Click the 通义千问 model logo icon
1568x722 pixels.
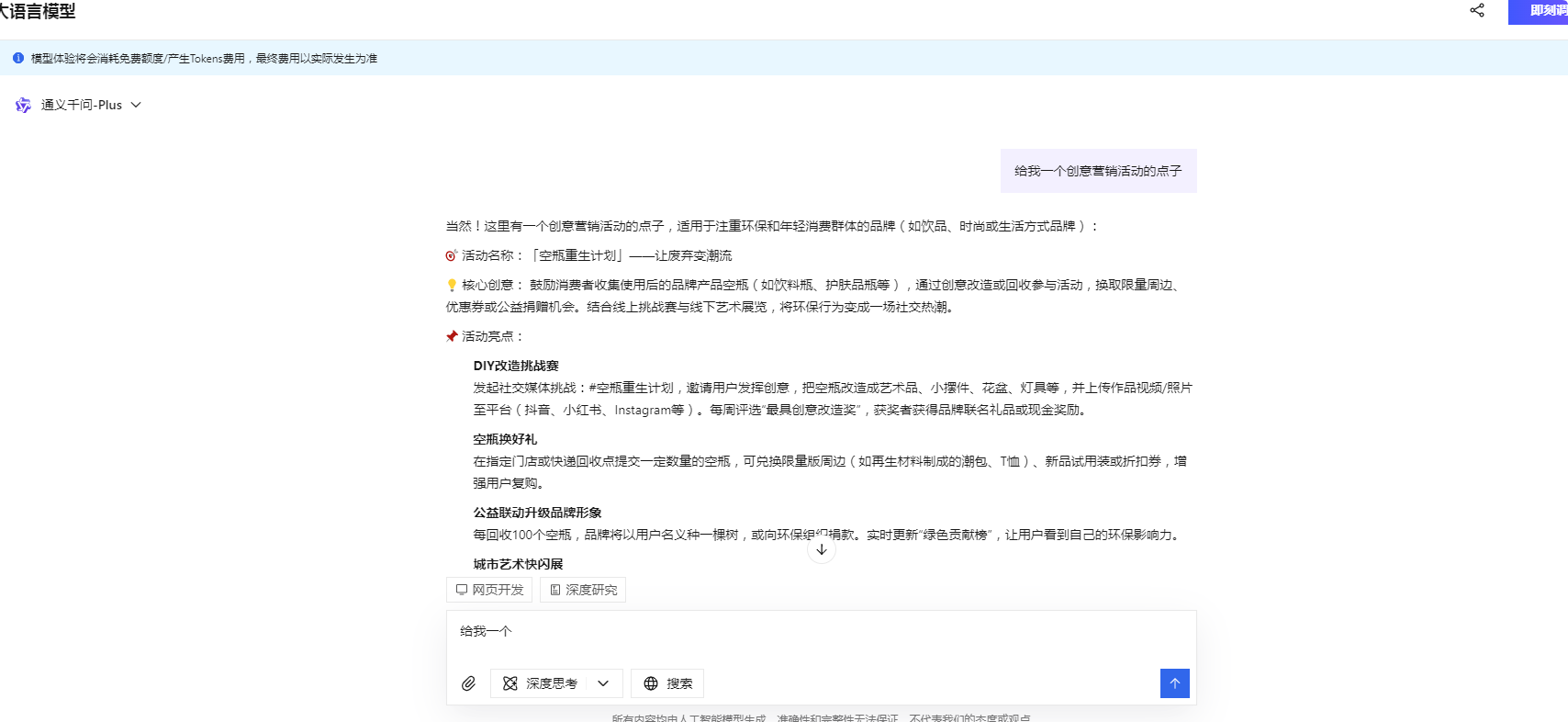pos(23,105)
